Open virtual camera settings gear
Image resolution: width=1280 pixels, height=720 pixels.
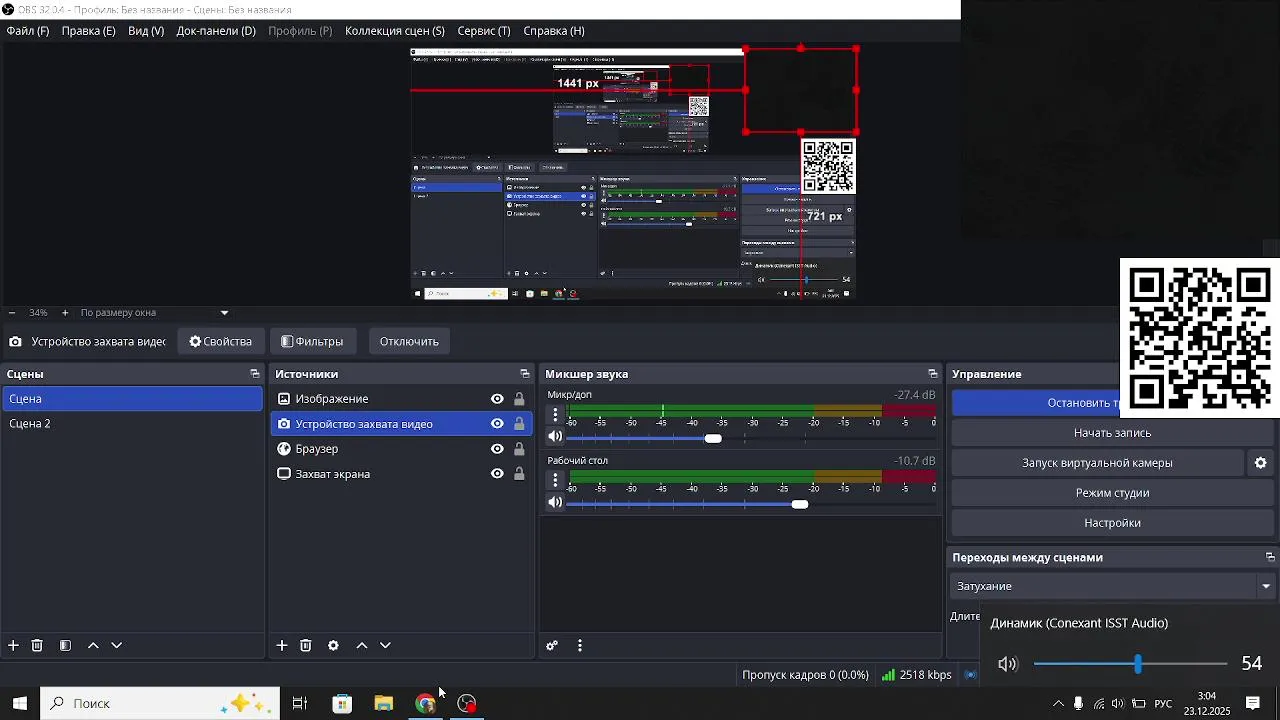1261,463
